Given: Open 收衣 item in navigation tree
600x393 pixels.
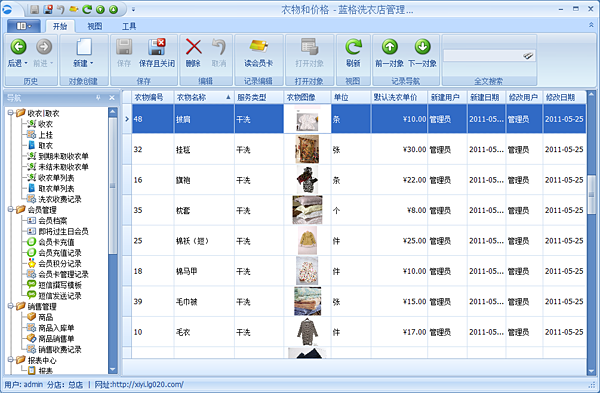Looking at the screenshot, I should [x=45, y=124].
